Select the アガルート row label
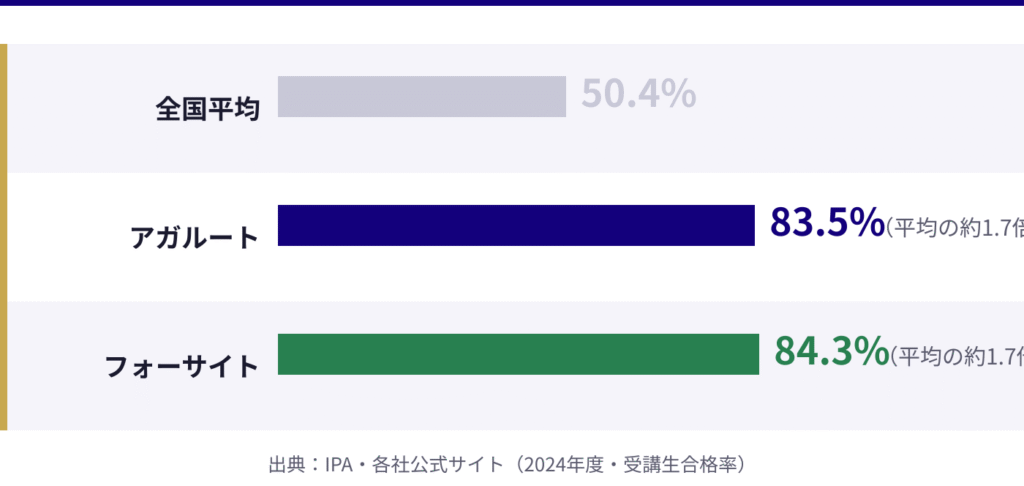The height and width of the screenshot is (486, 1024). pyautogui.click(x=194, y=237)
